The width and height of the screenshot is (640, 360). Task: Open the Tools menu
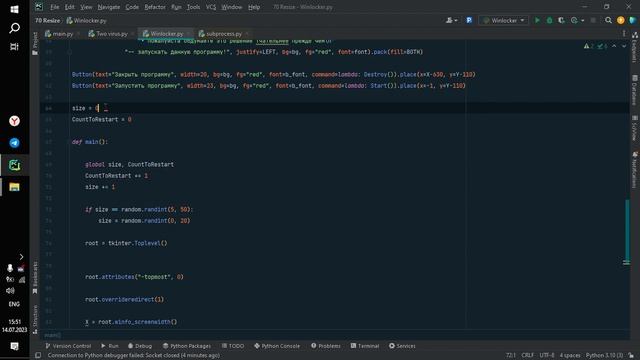click(193, 7)
